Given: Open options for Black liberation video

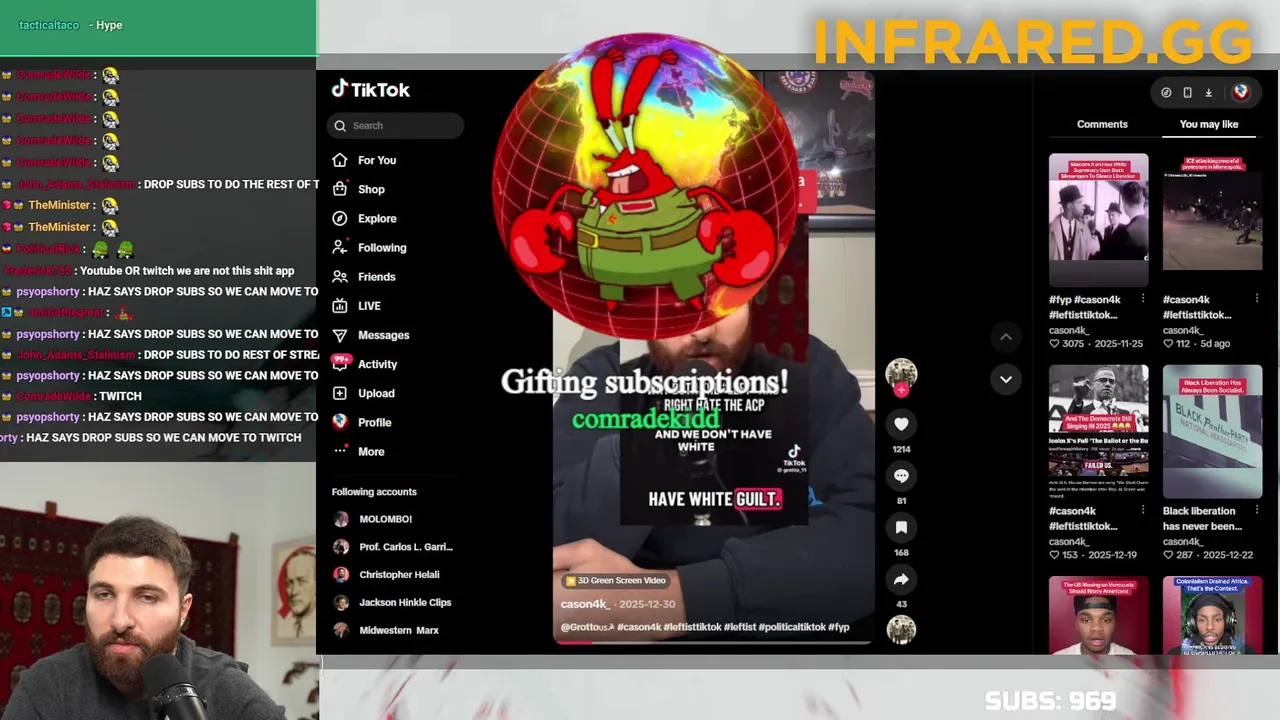Looking at the screenshot, I should (1257, 511).
